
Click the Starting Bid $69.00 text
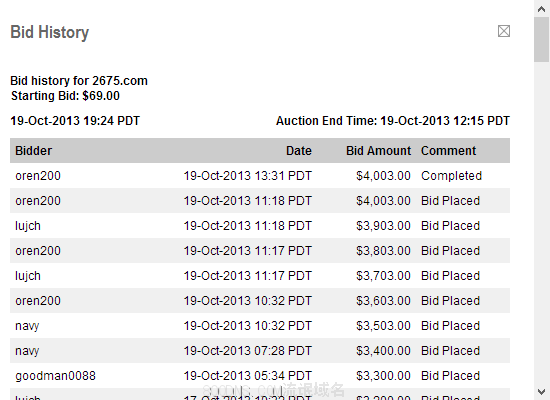click(65, 96)
